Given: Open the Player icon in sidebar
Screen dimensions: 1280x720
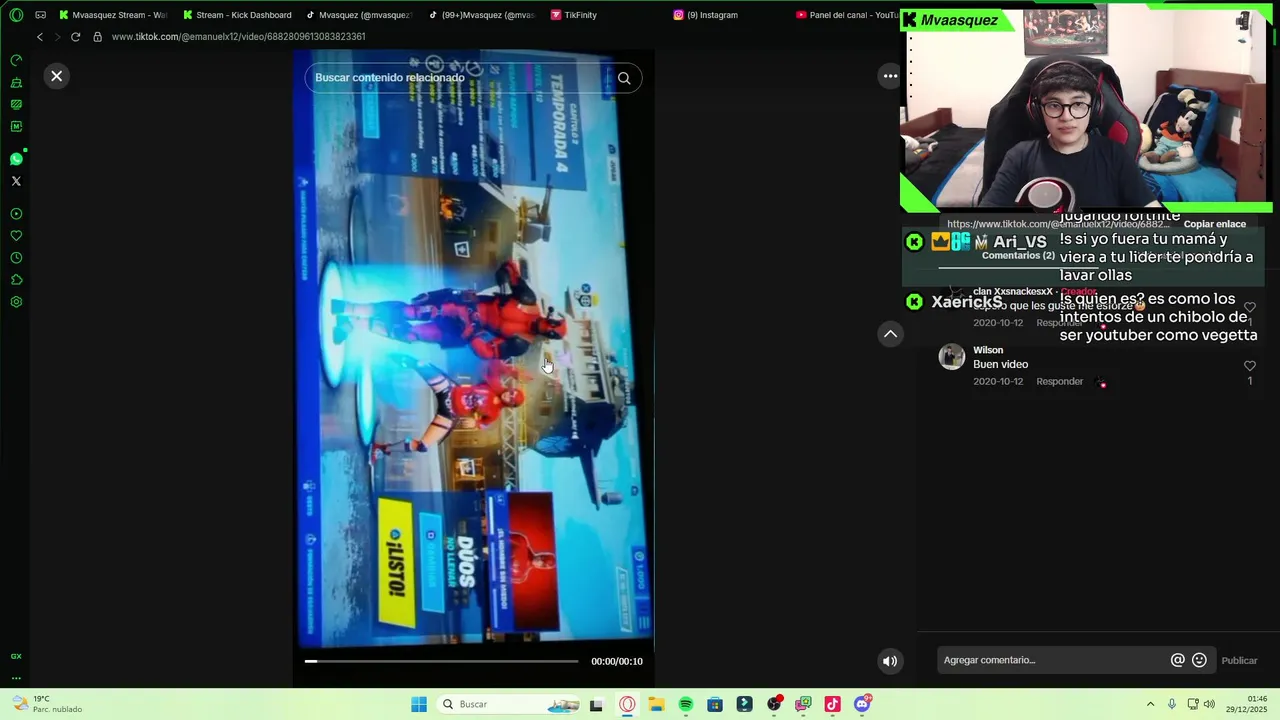Looking at the screenshot, I should click(16, 214).
